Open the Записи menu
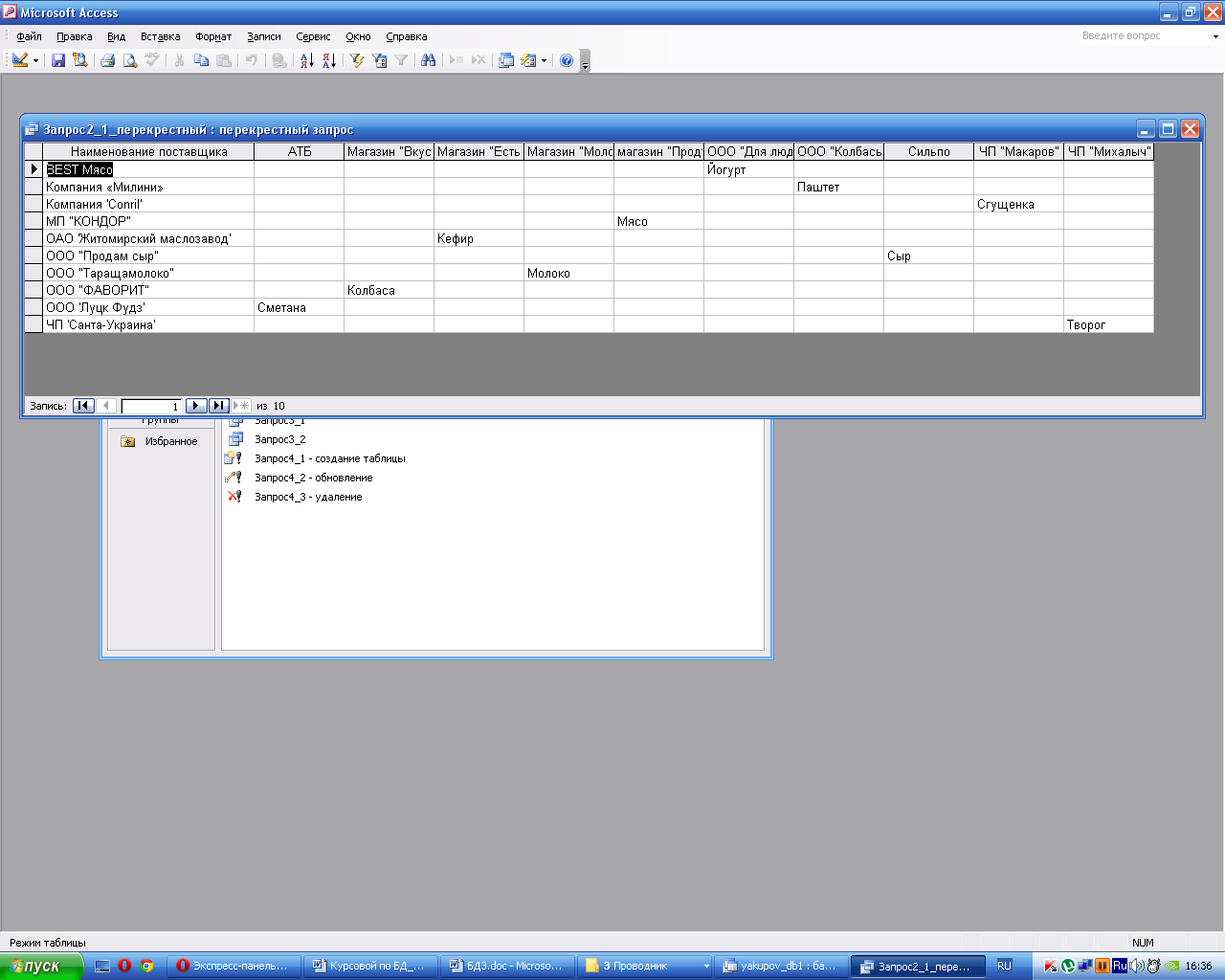Image resolution: width=1225 pixels, height=980 pixels. pos(263,36)
